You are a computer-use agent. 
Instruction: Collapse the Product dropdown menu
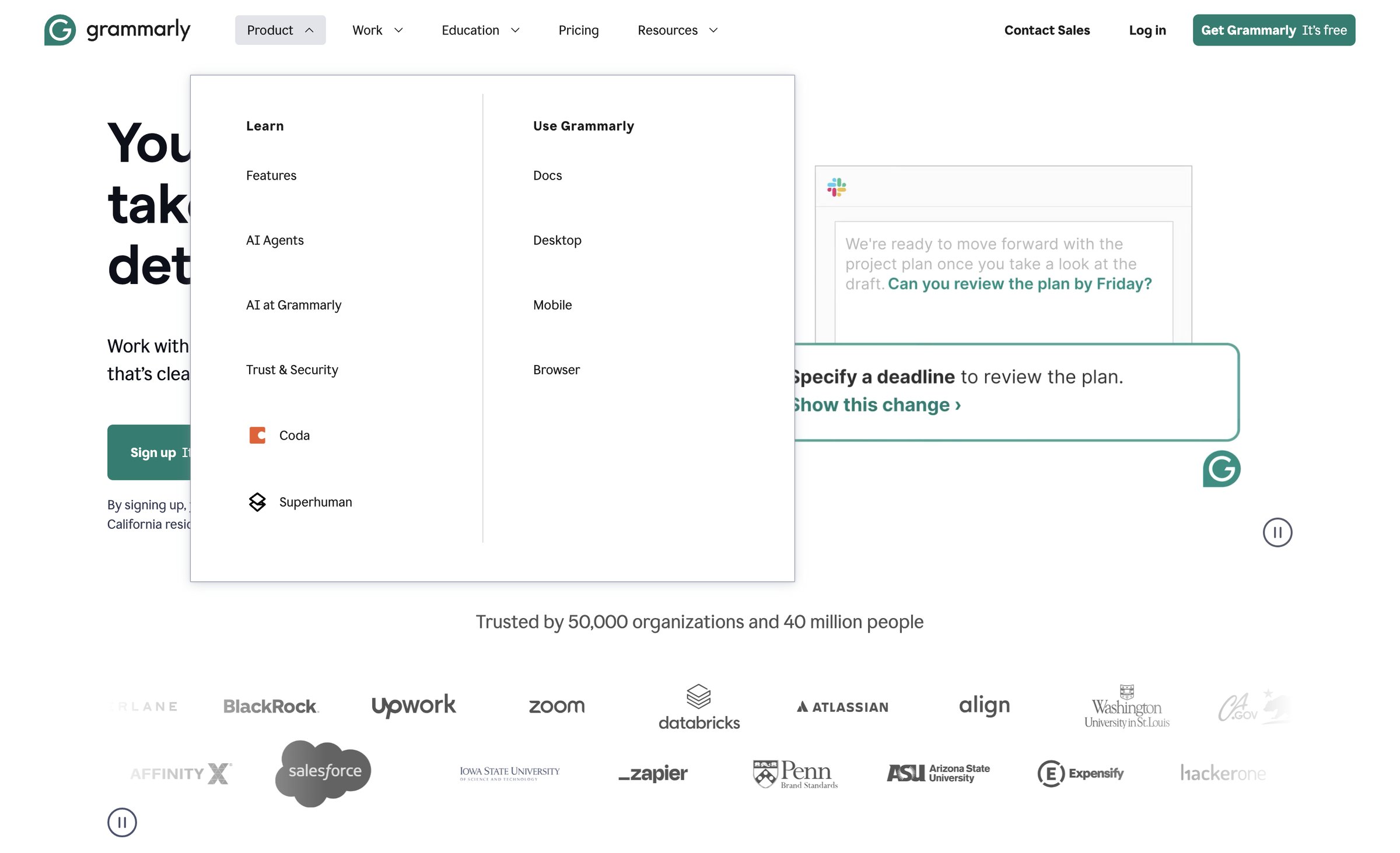pos(280,30)
